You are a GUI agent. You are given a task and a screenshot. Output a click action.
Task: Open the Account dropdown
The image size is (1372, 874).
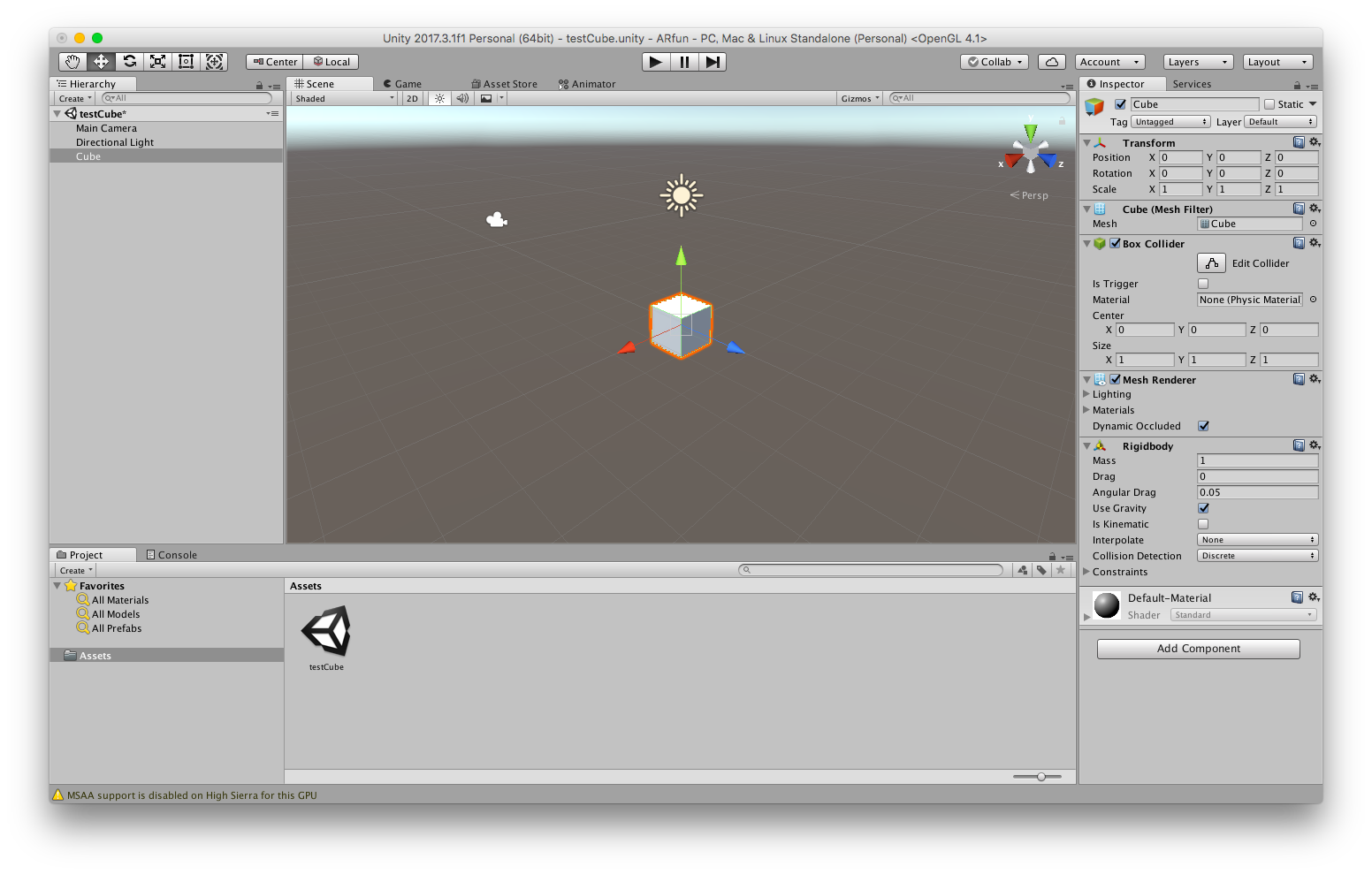tap(1110, 62)
